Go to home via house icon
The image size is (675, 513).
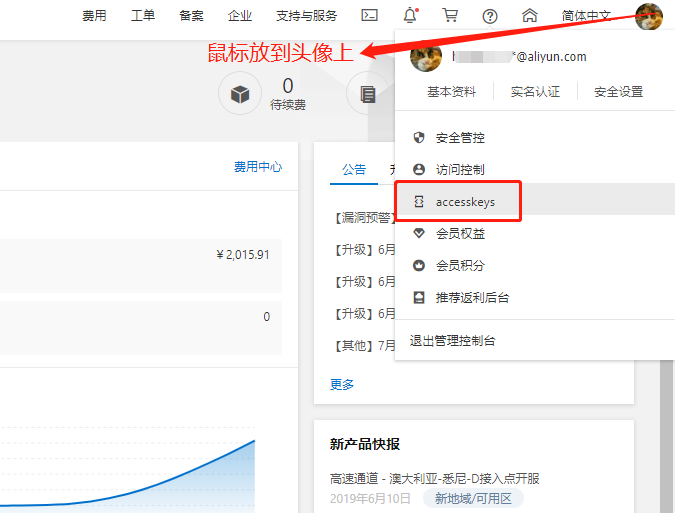tap(530, 15)
